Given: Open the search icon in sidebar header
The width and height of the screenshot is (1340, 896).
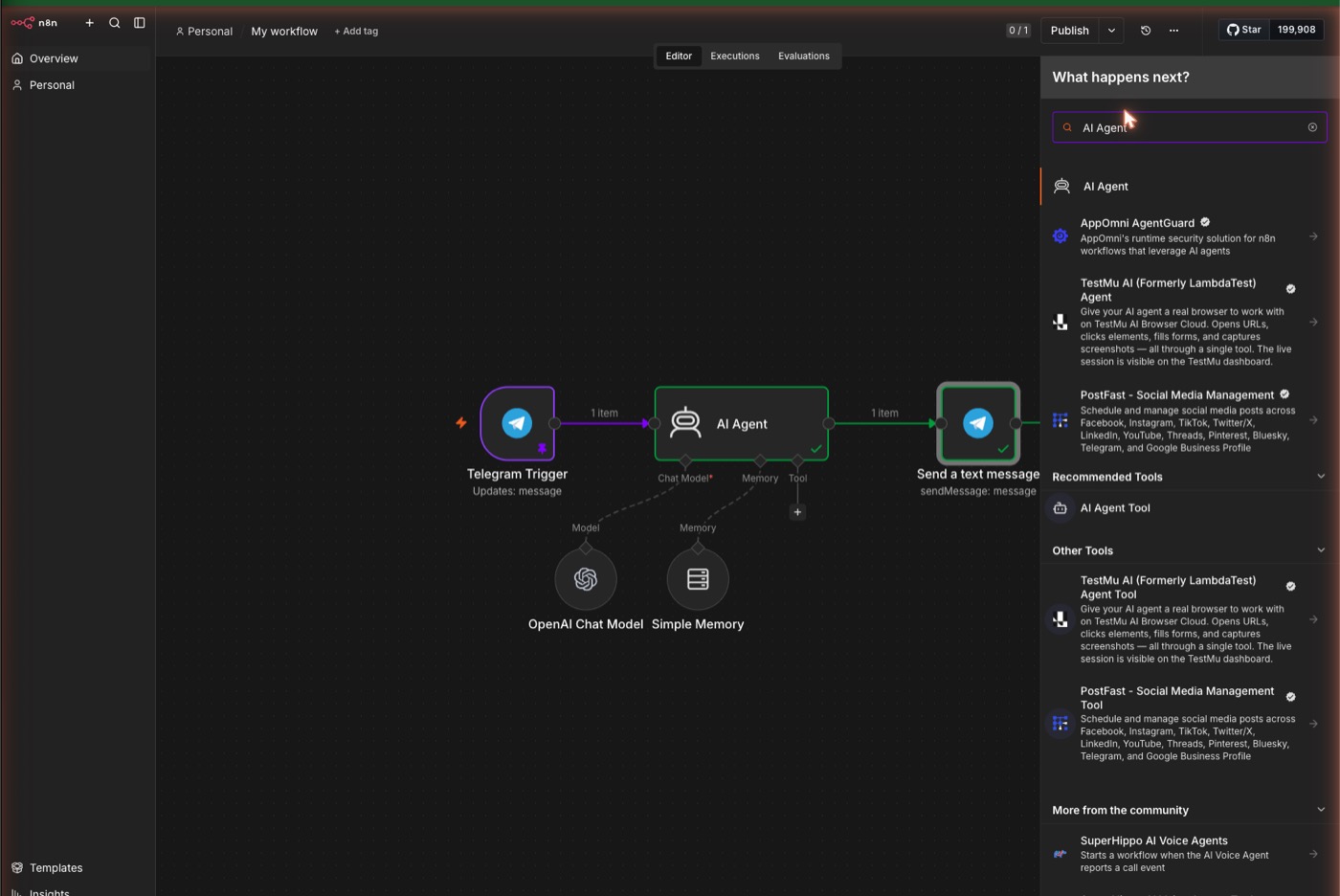Looking at the screenshot, I should (x=115, y=23).
